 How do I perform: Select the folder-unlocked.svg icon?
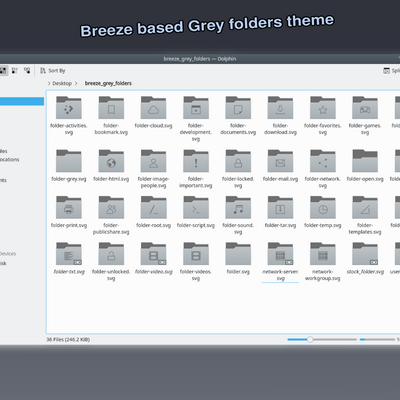coord(111,254)
